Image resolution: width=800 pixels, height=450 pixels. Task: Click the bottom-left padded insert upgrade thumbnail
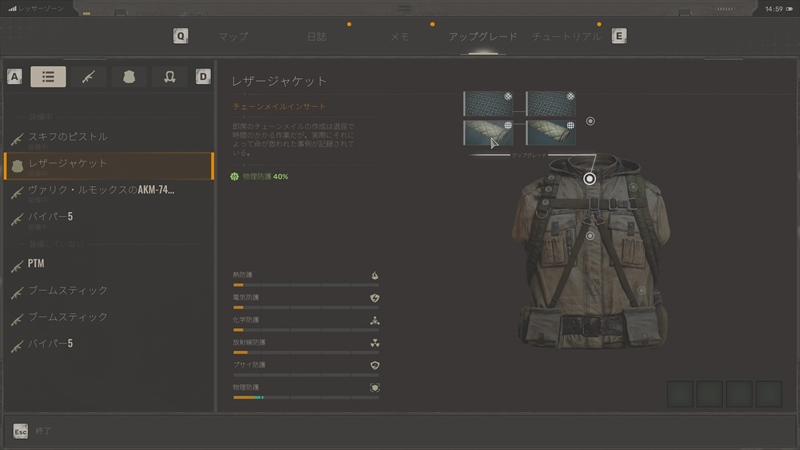(488, 133)
